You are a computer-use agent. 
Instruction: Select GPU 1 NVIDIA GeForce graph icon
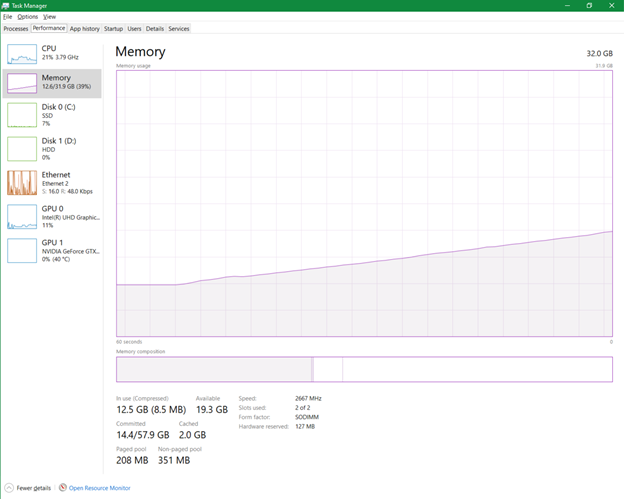21,249
